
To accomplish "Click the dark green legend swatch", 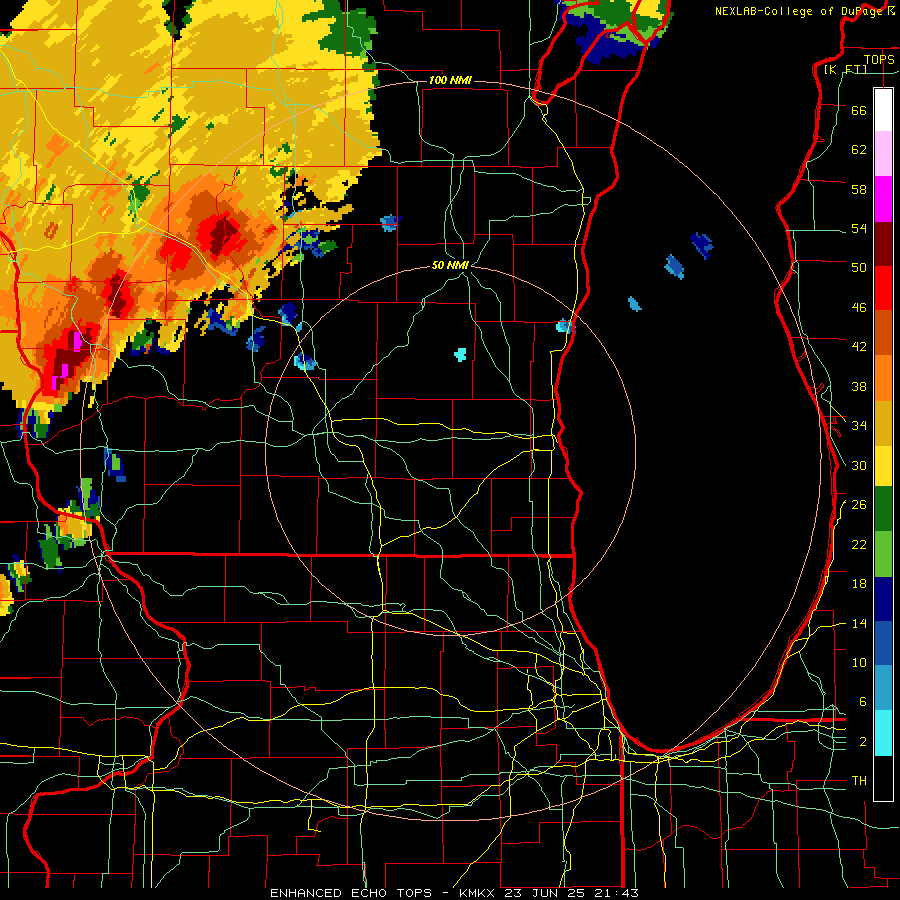I will [883, 509].
